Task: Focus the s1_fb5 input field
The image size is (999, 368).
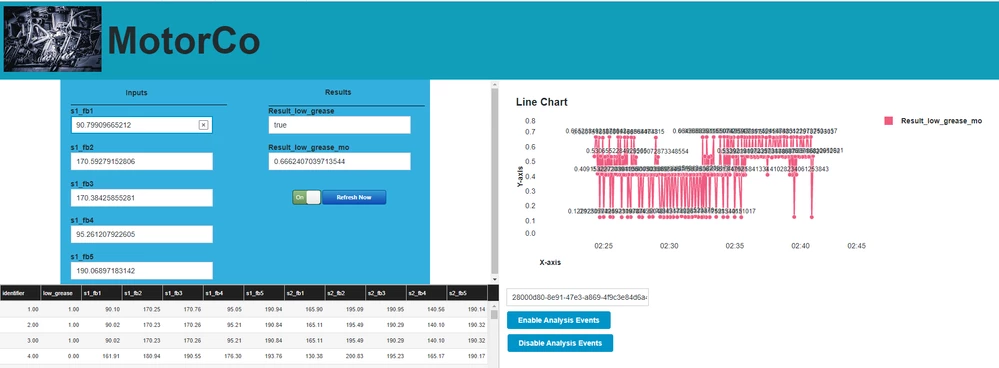Action: pos(141,271)
